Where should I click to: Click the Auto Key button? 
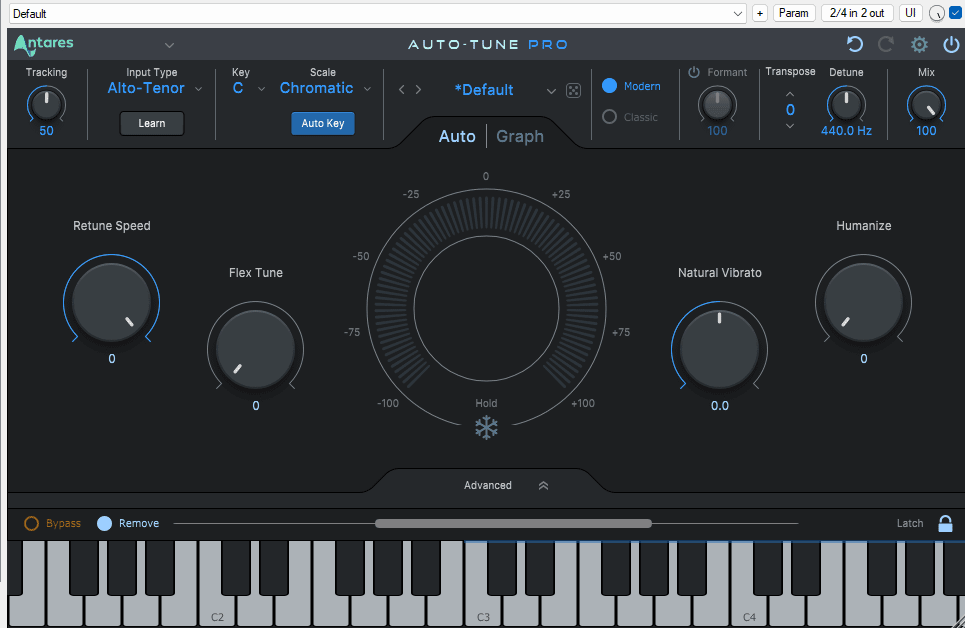coord(322,122)
